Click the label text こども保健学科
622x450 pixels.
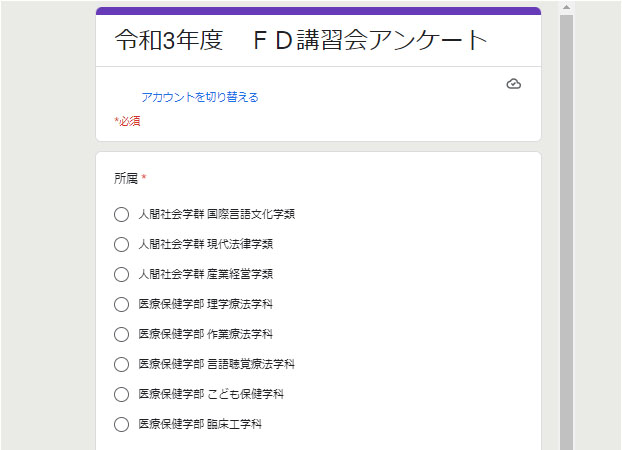[246, 394]
